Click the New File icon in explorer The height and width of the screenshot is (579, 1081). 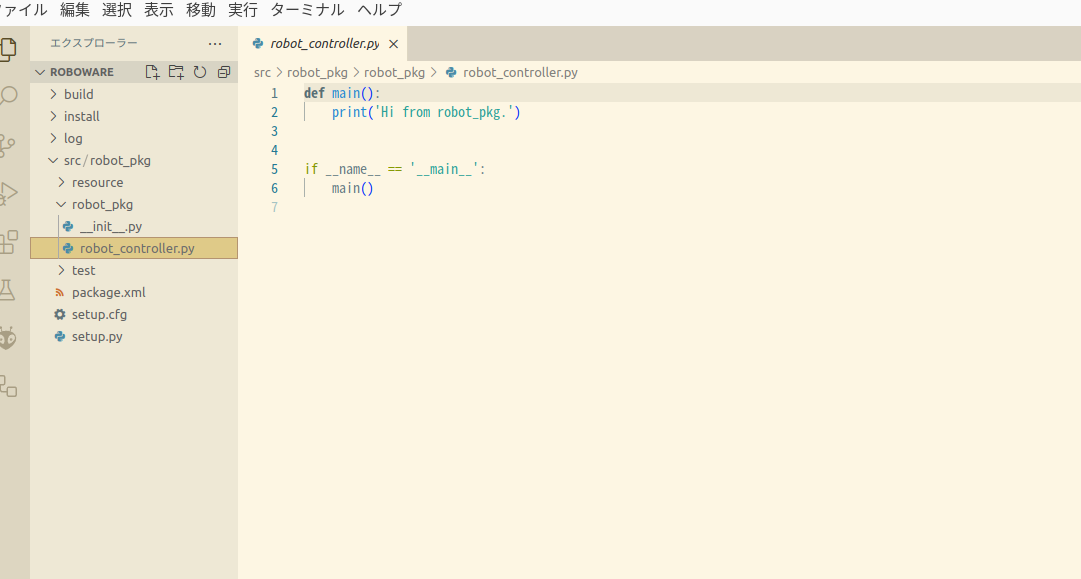click(x=152, y=72)
